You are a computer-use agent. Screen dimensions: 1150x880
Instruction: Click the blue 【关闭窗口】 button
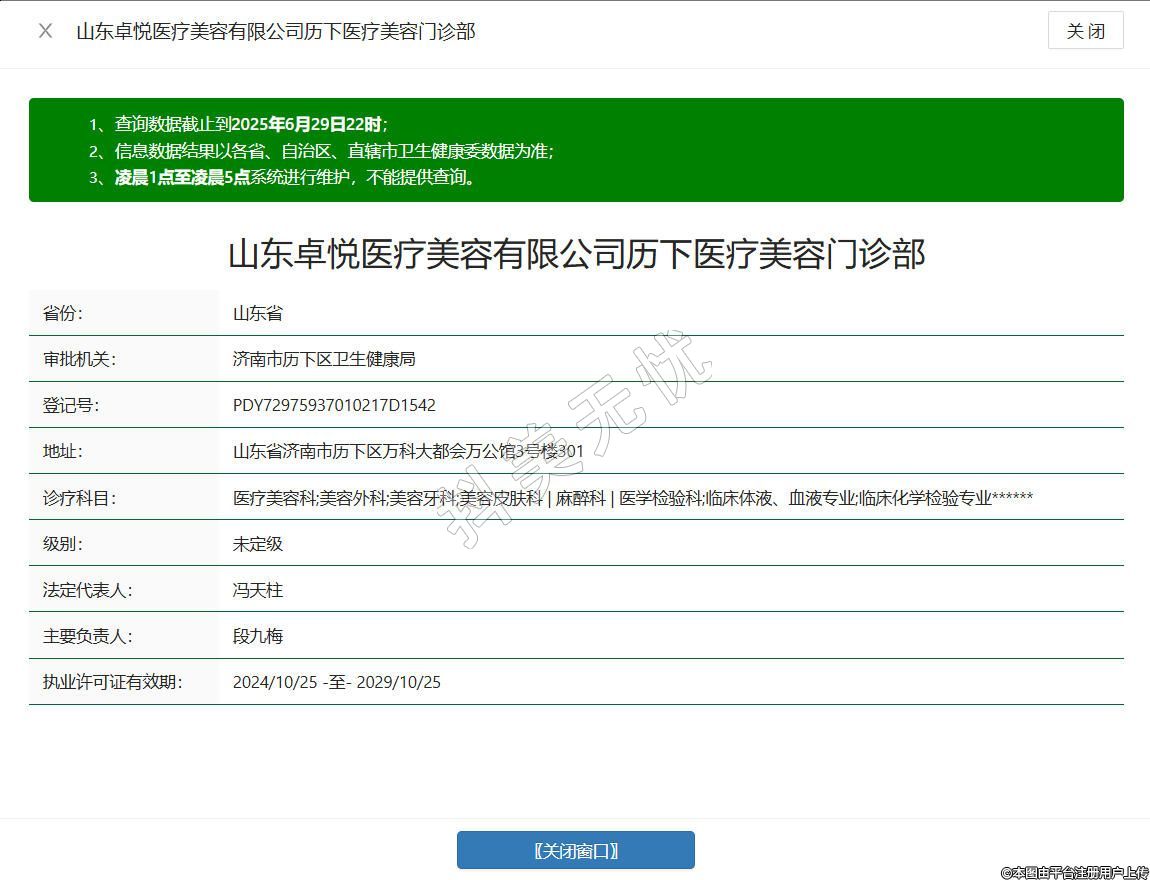pos(575,850)
